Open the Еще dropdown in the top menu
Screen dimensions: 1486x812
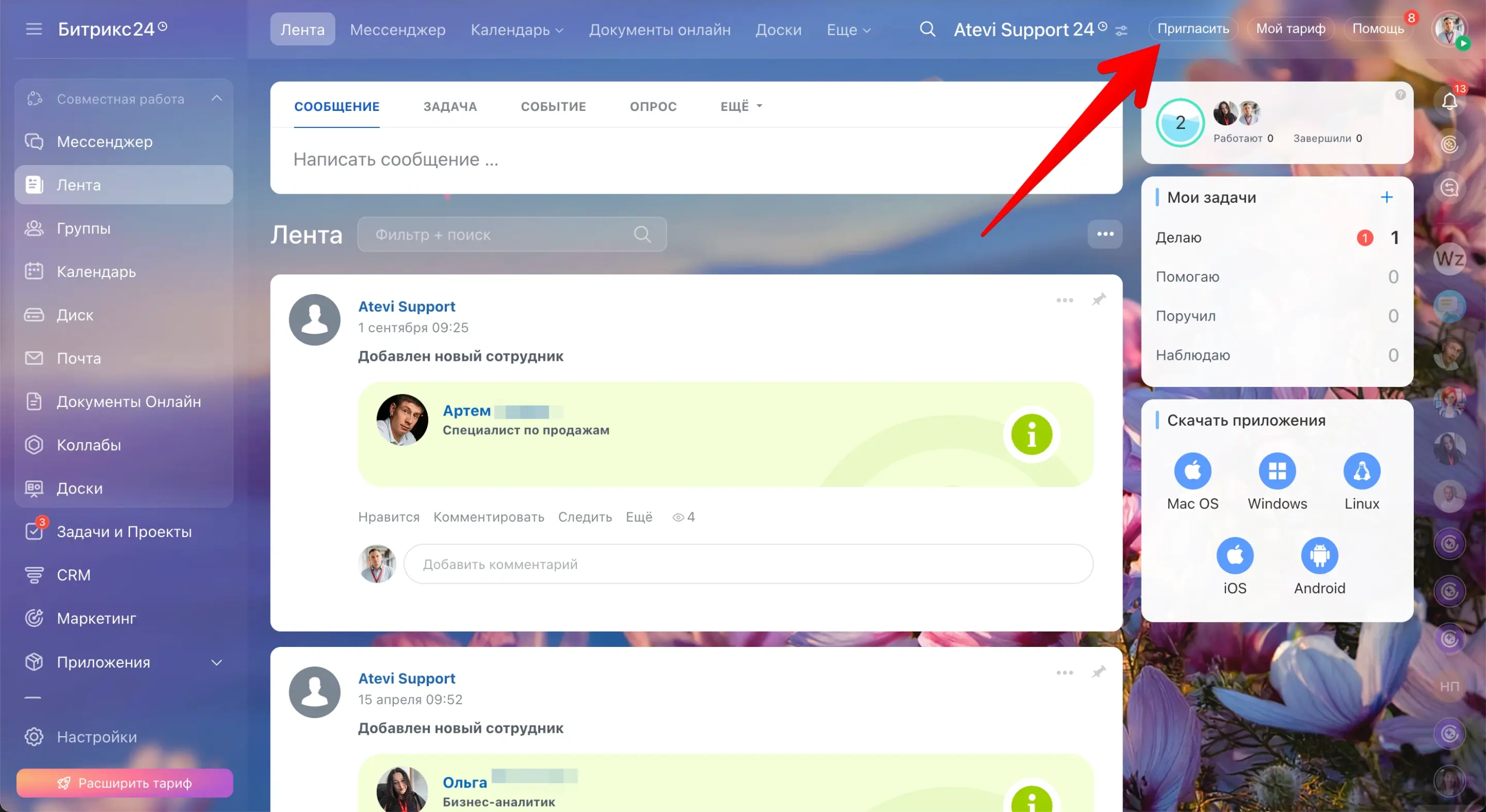pos(848,29)
